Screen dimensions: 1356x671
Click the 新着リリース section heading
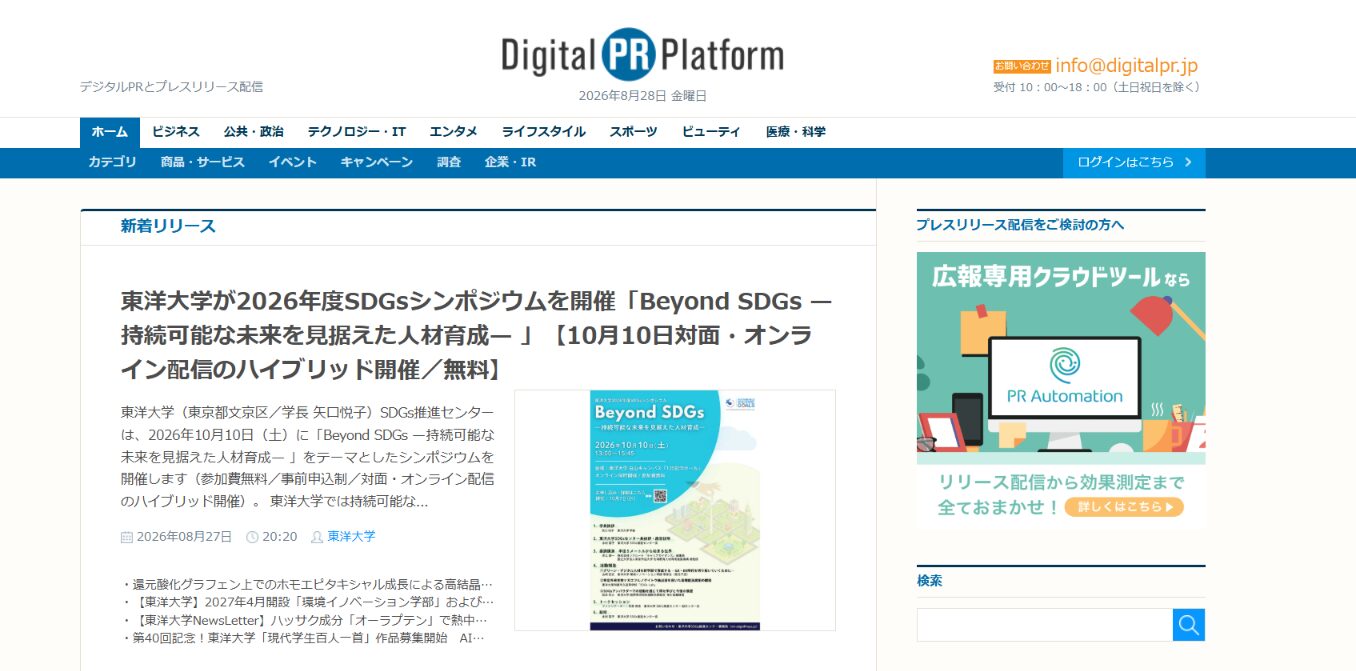click(168, 226)
